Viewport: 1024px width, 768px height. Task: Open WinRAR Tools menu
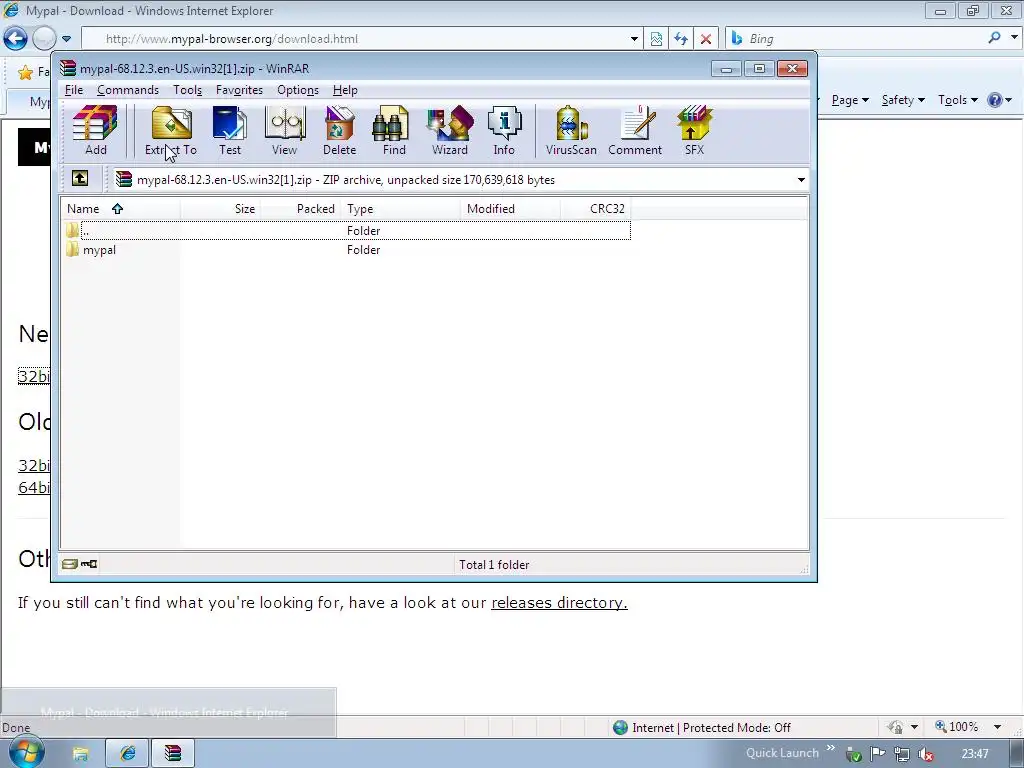[x=187, y=90]
